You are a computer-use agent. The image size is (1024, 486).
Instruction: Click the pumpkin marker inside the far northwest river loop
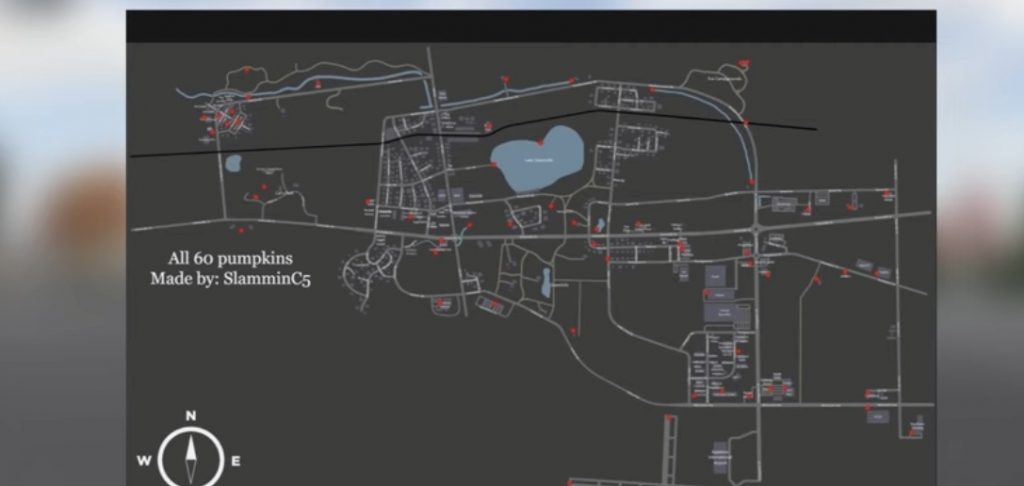[246, 70]
